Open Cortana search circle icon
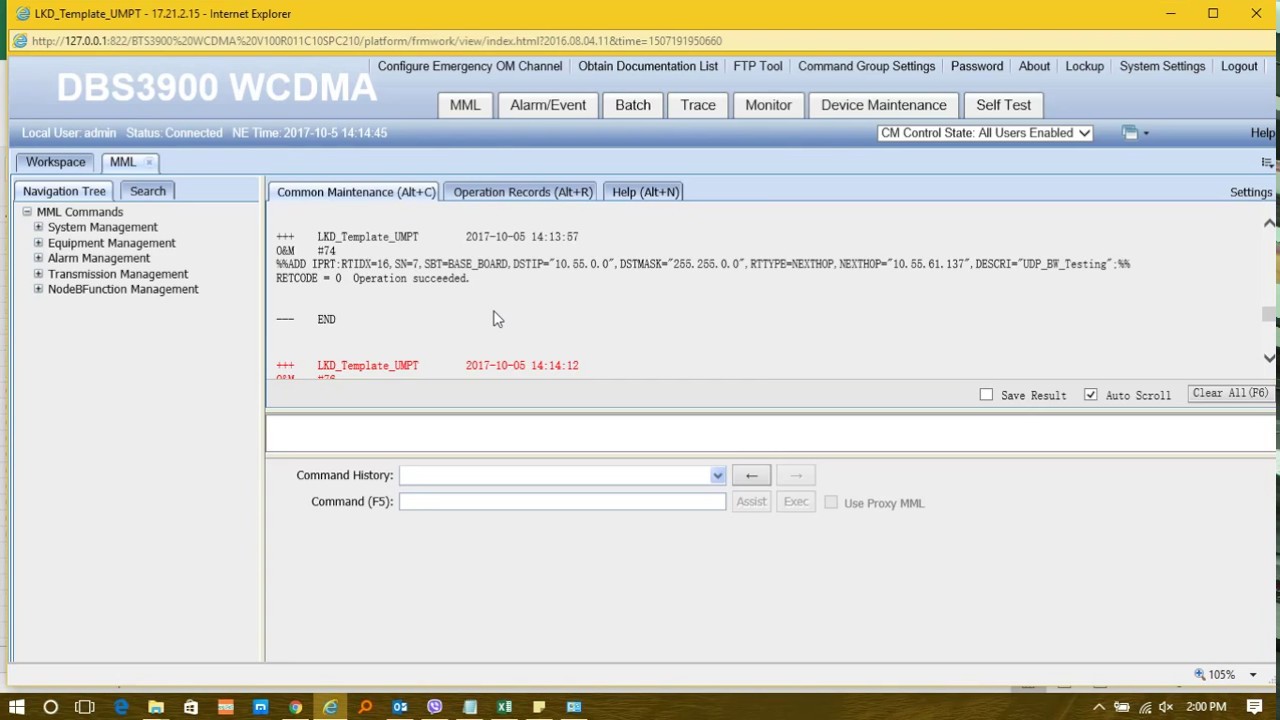1280x720 pixels. click(50, 707)
